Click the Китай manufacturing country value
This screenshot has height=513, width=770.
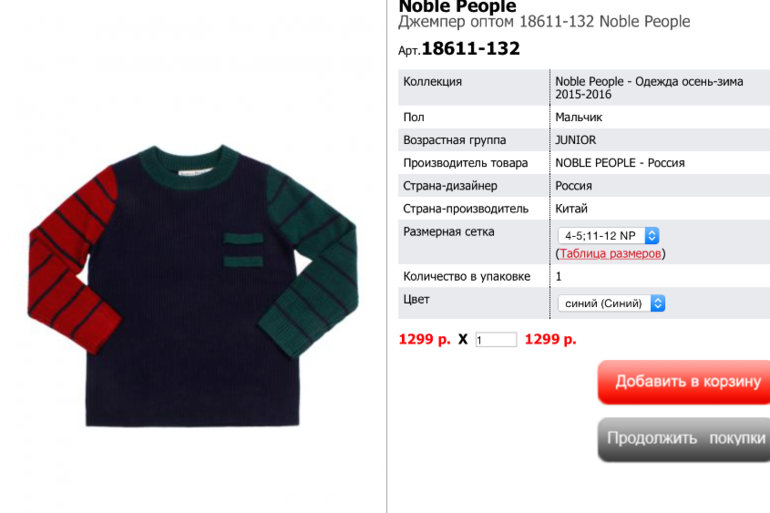click(x=571, y=209)
